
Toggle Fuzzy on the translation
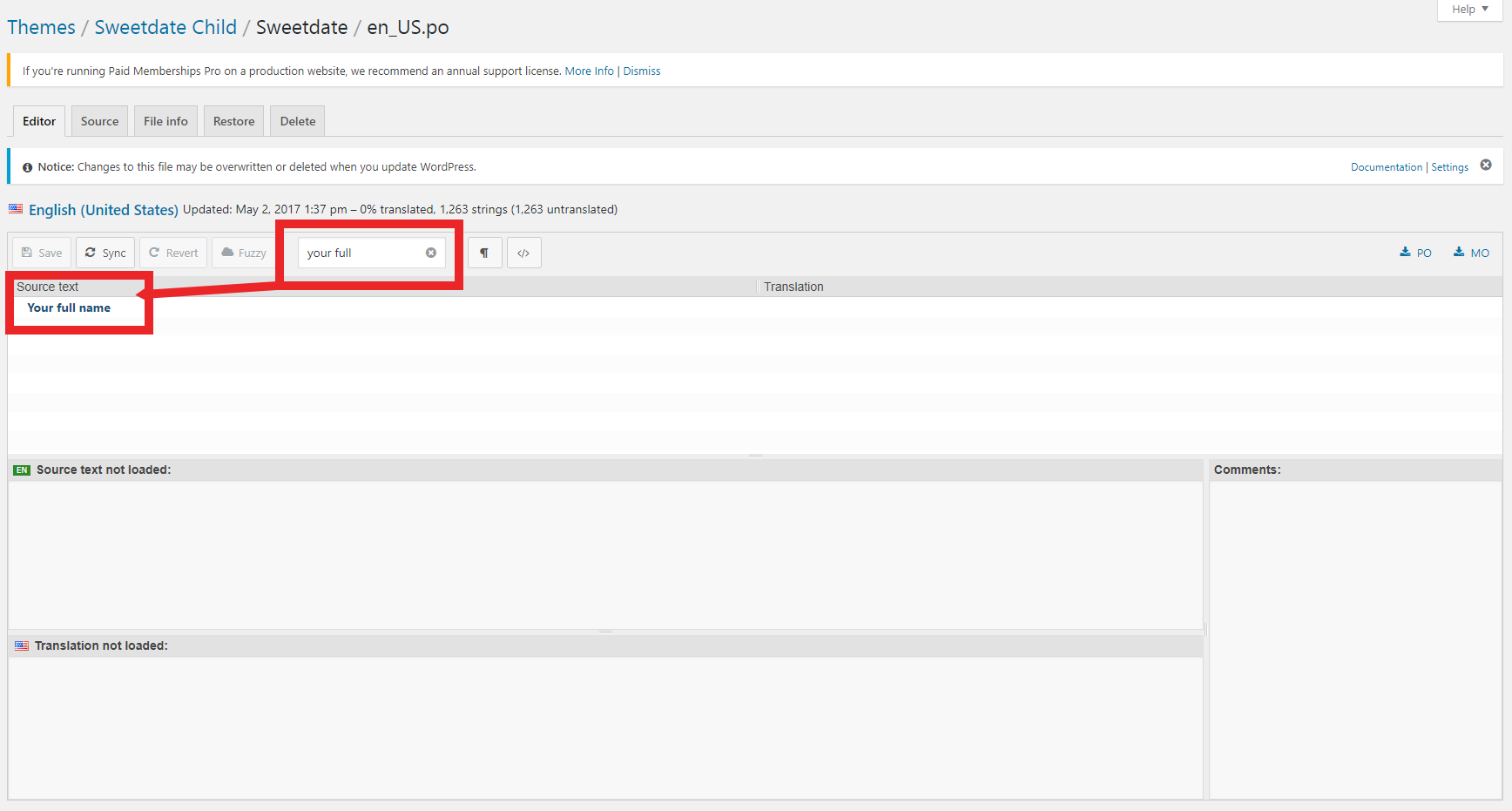click(244, 253)
